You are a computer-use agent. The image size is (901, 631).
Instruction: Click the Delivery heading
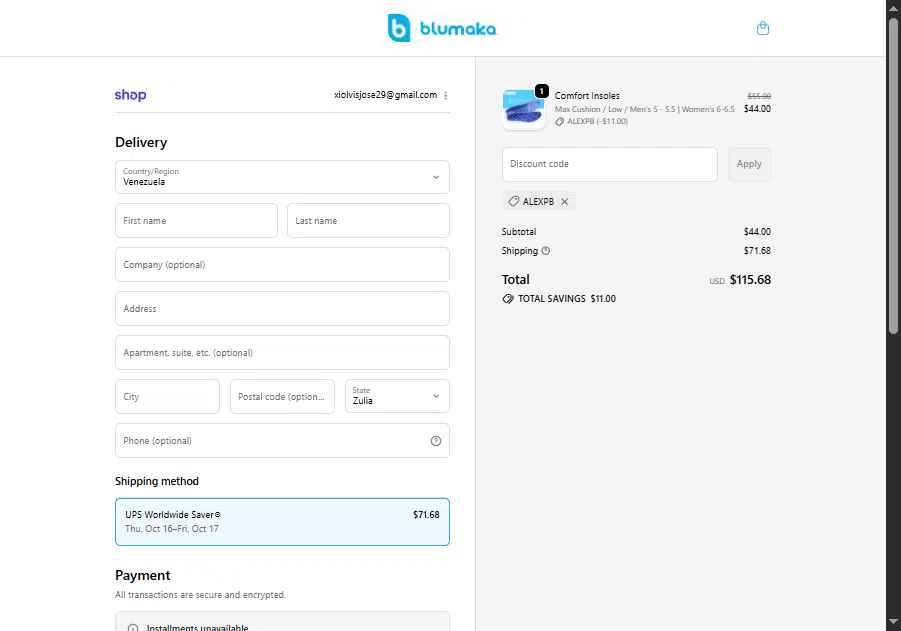[141, 143]
